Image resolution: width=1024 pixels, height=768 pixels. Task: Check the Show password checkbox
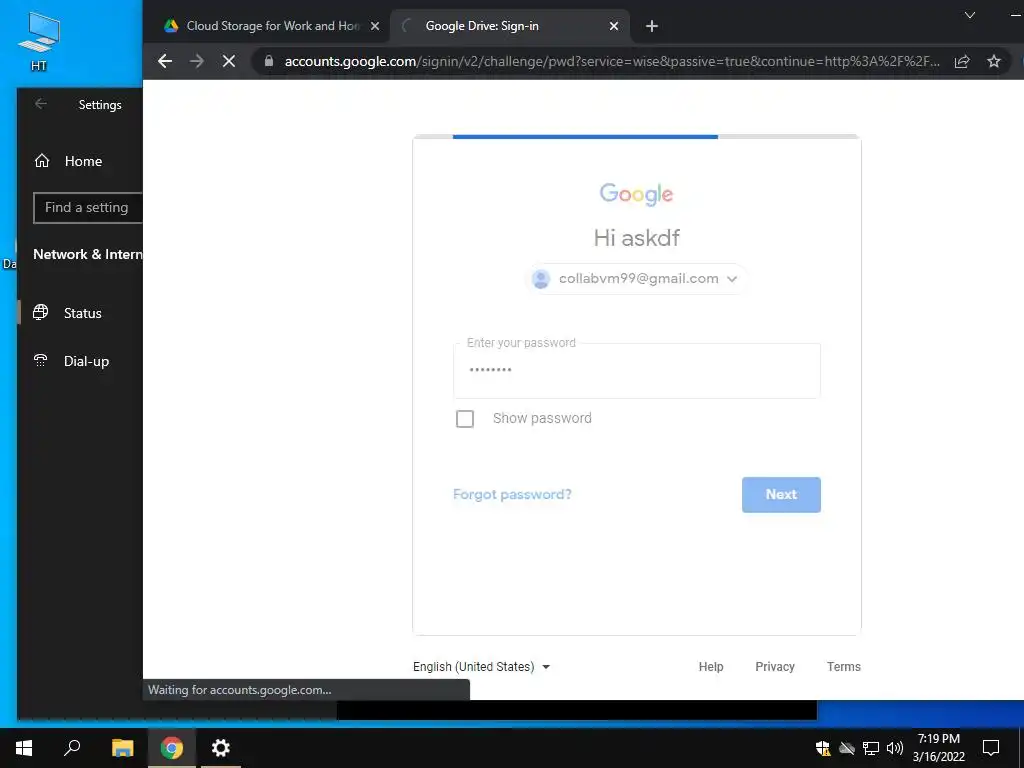click(x=465, y=419)
